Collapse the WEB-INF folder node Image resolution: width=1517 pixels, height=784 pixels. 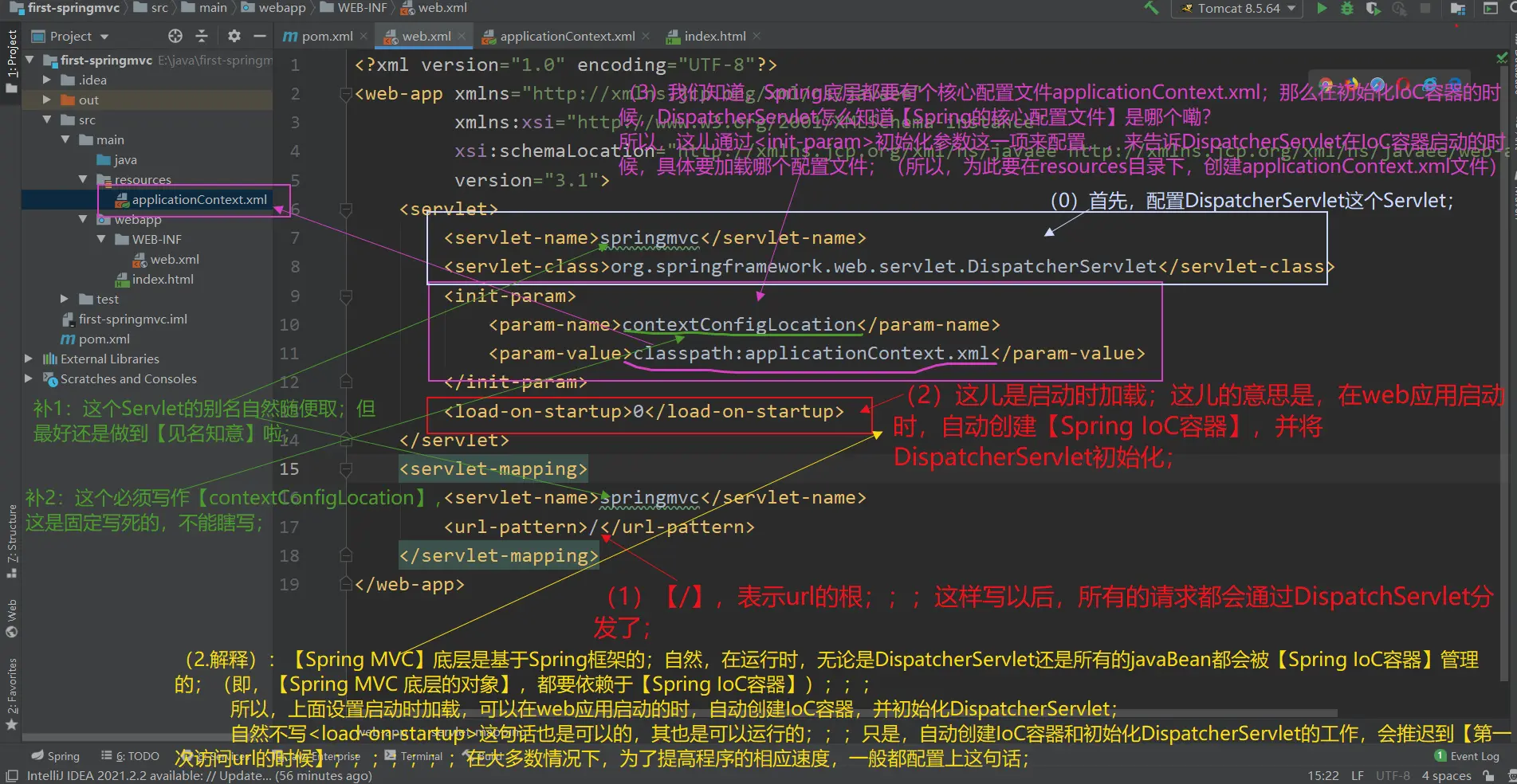pyautogui.click(x=101, y=239)
